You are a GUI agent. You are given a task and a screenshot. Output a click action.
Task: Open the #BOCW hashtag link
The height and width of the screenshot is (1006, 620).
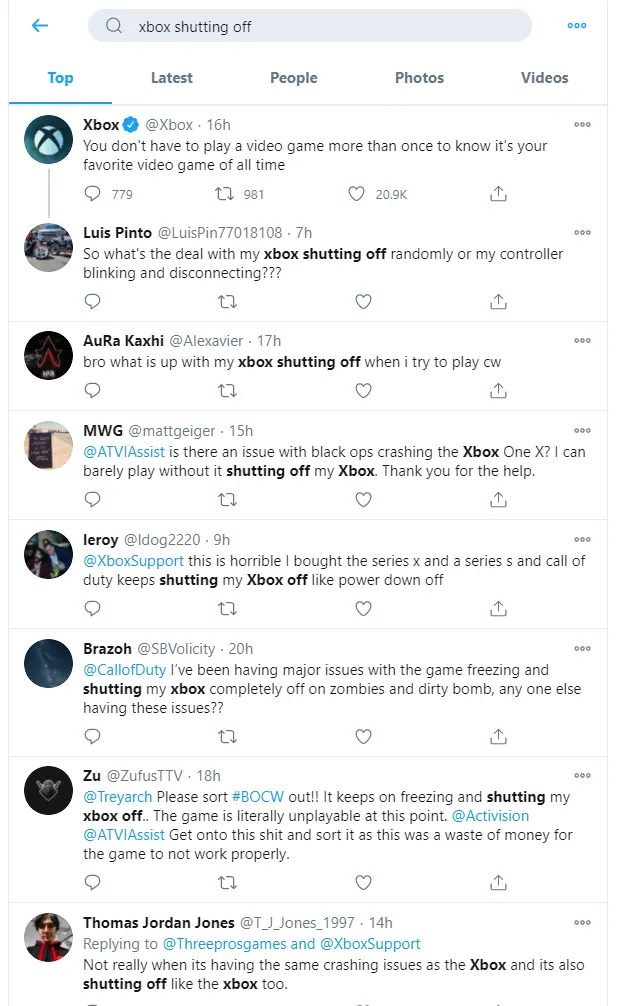tap(257, 797)
